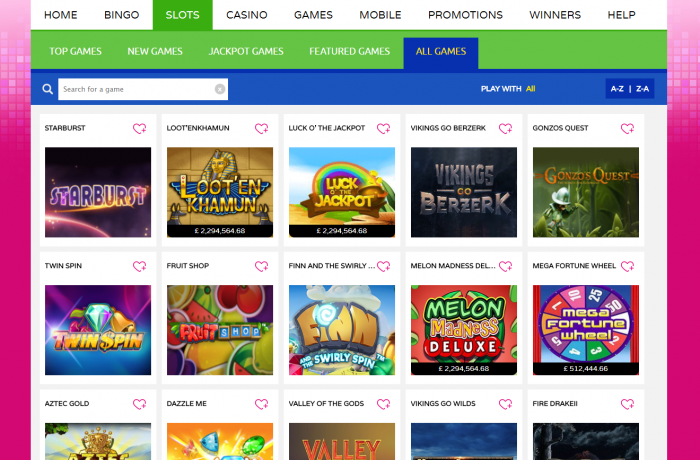The height and width of the screenshot is (460, 700).
Task: Open the Starburst game thumbnail
Action: pyautogui.click(x=98, y=192)
